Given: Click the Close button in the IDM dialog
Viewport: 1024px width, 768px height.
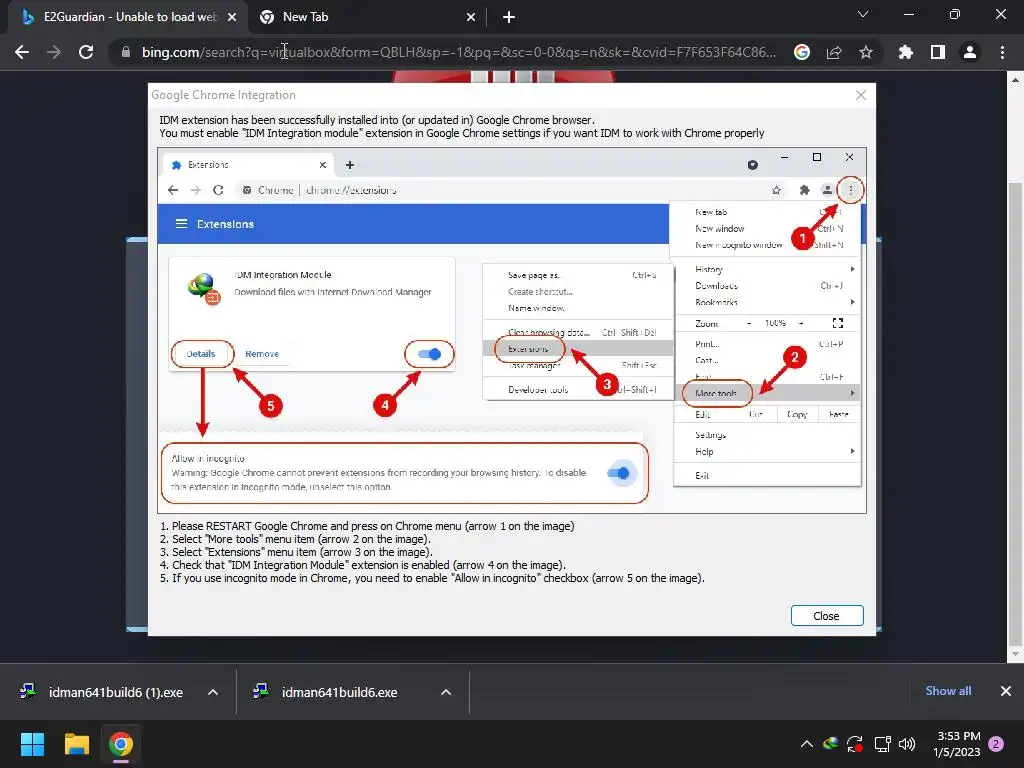Looking at the screenshot, I should [827, 616].
